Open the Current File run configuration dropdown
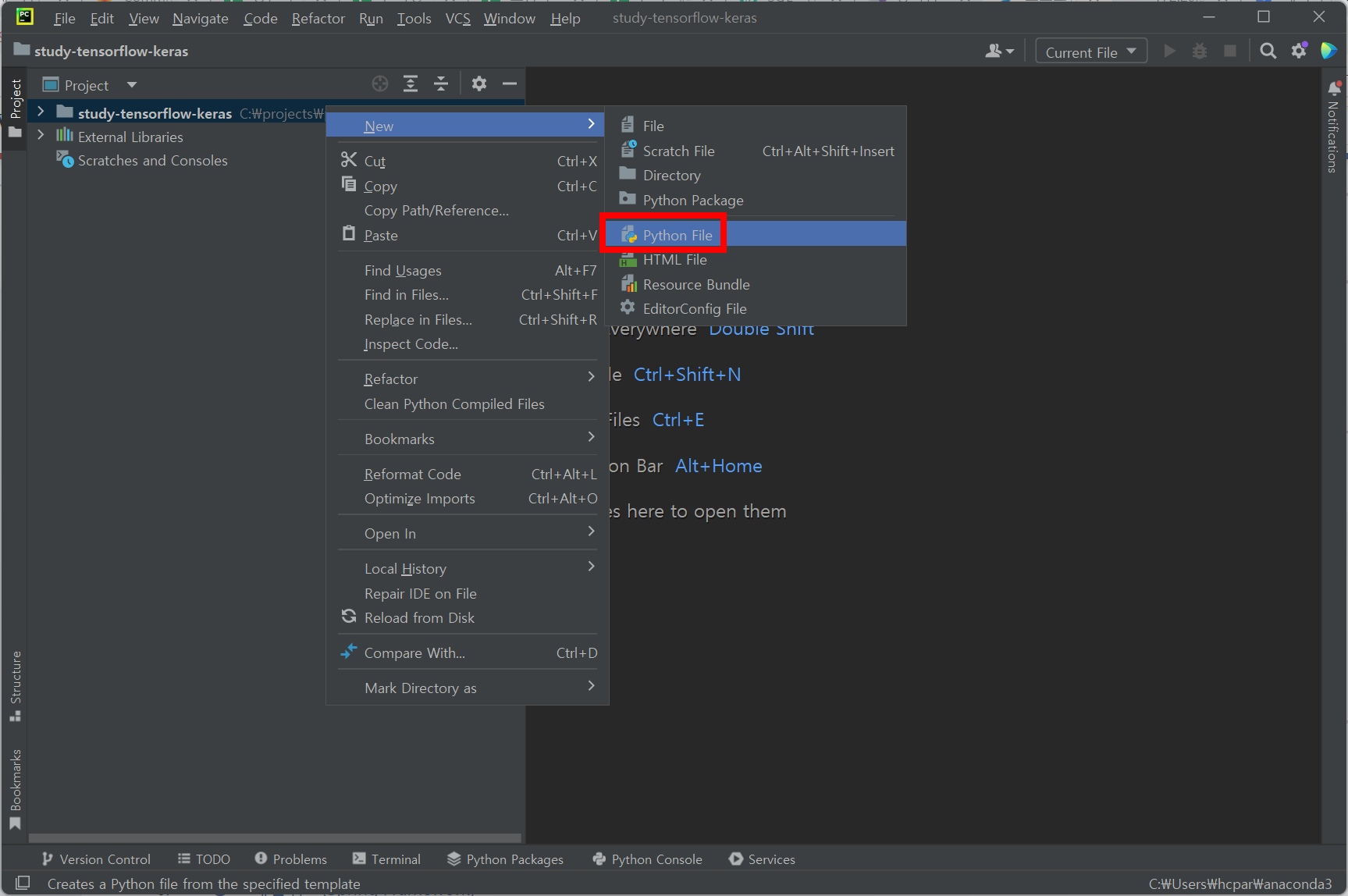1348x896 pixels. click(x=1090, y=52)
